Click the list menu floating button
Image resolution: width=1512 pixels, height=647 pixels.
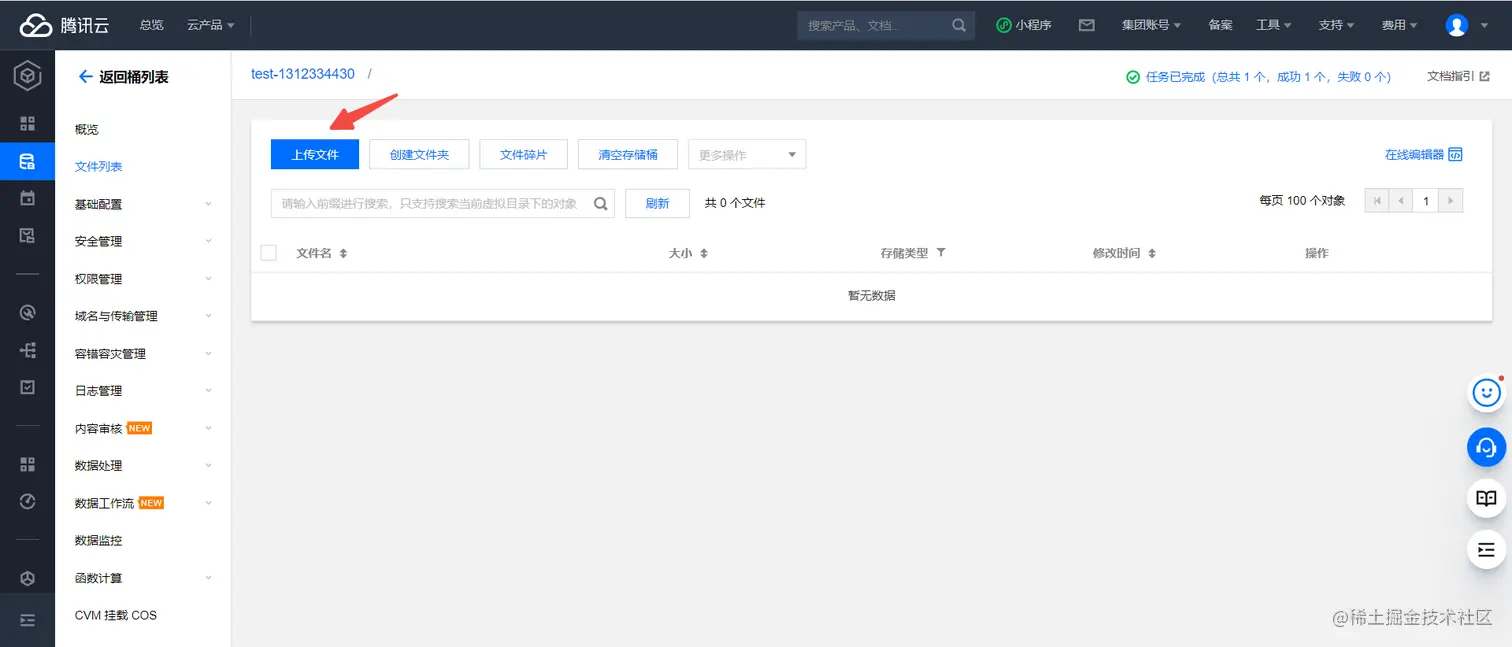pos(1486,550)
